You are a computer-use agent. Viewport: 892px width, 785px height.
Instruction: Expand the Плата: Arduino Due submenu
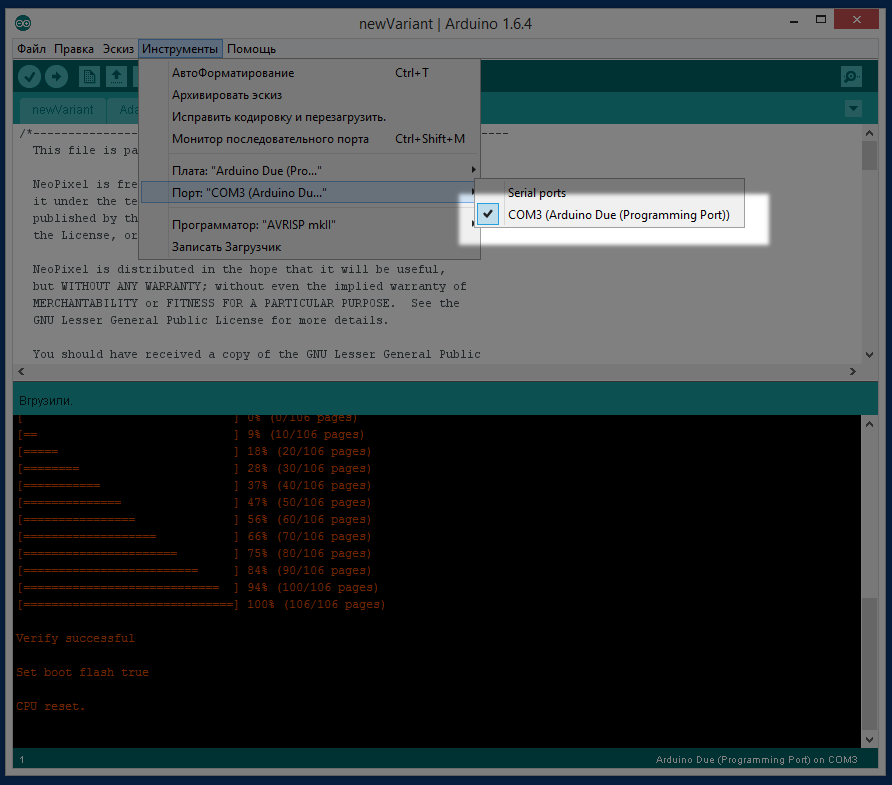coord(310,171)
